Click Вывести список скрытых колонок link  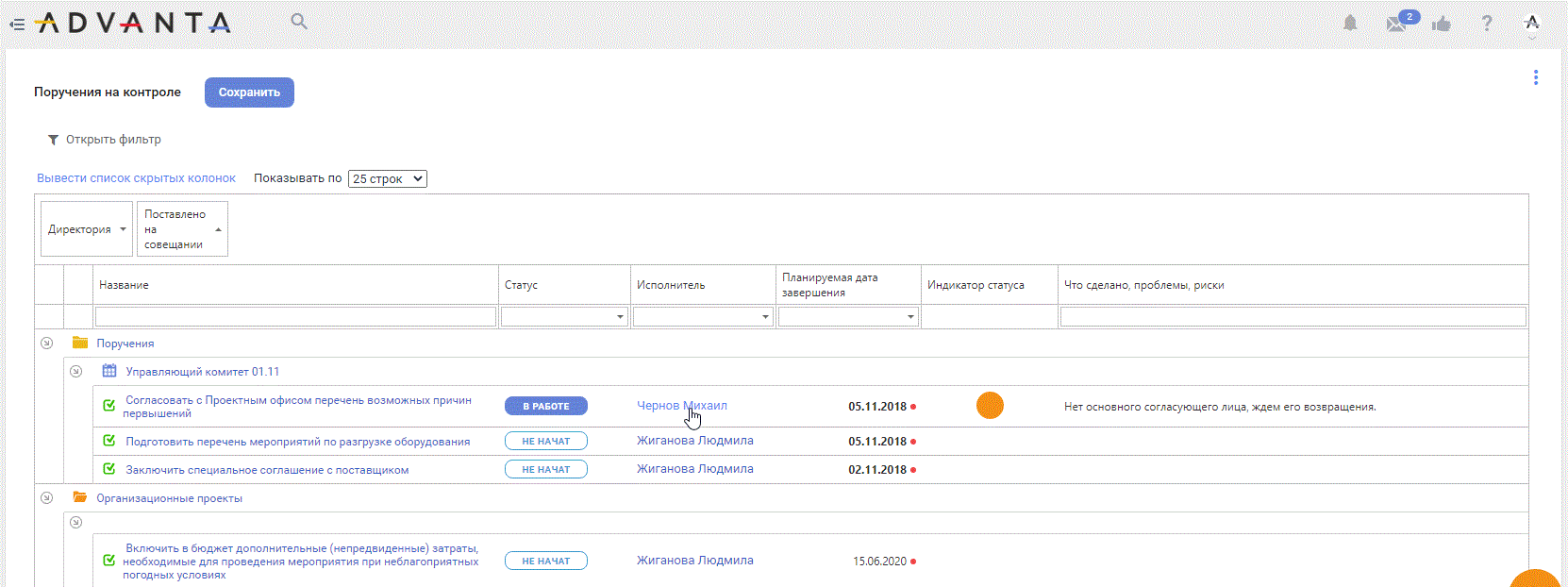click(136, 178)
